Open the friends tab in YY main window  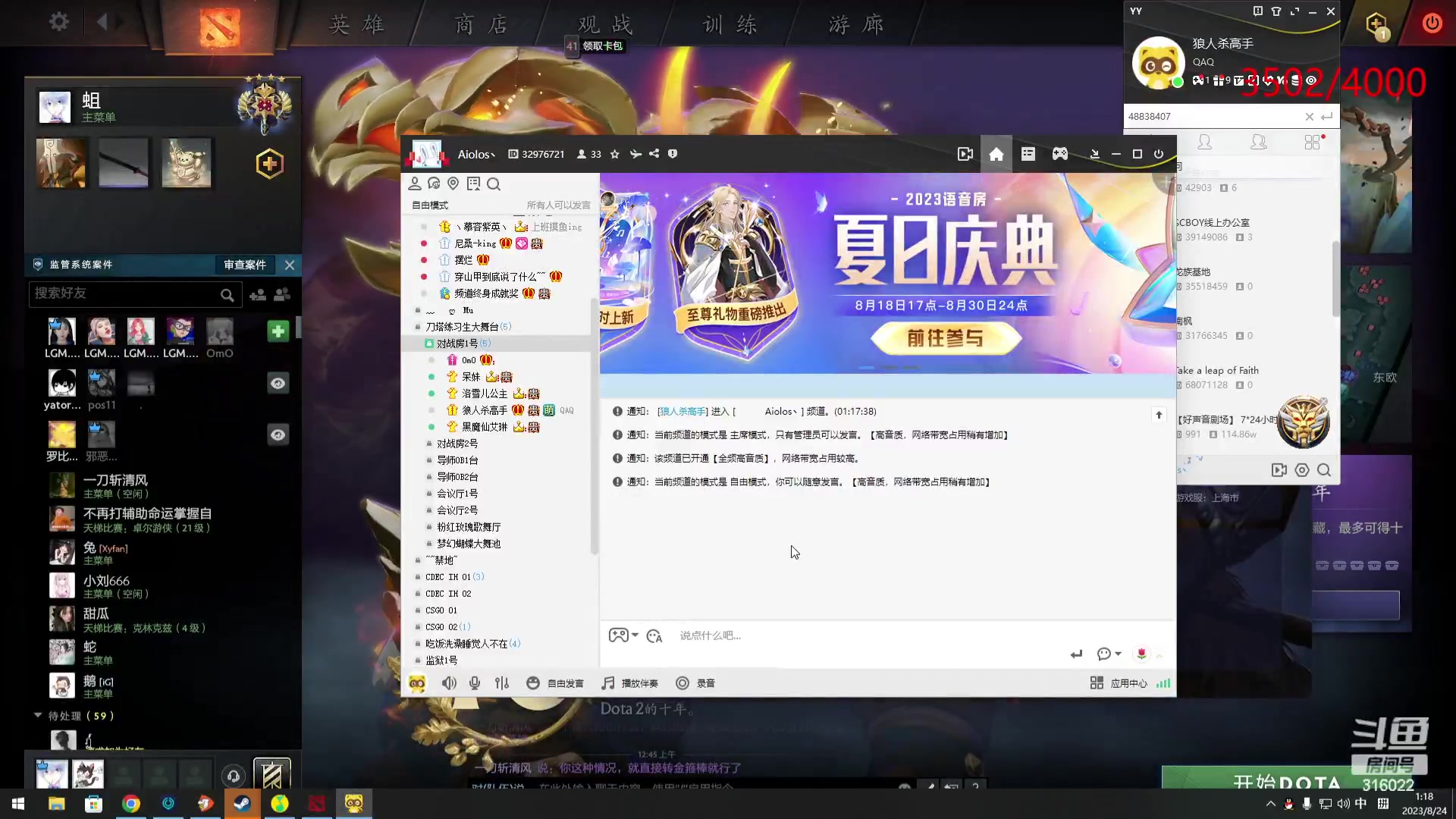pos(1204,143)
